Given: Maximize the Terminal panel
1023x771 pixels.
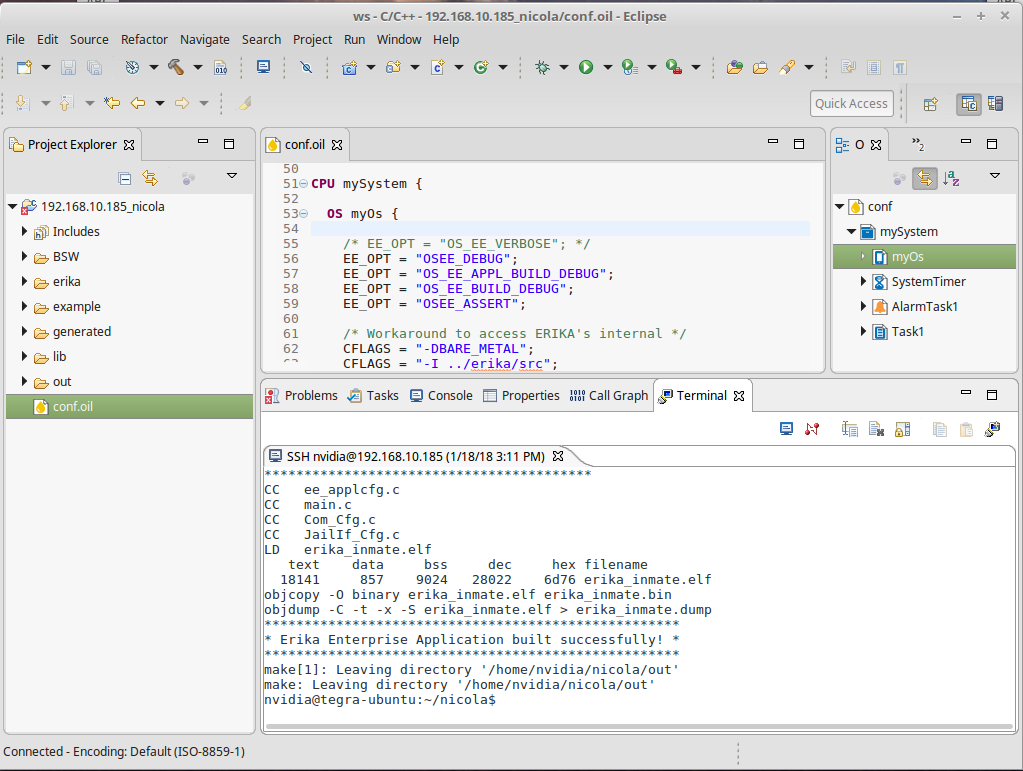Looking at the screenshot, I should pyautogui.click(x=992, y=395).
